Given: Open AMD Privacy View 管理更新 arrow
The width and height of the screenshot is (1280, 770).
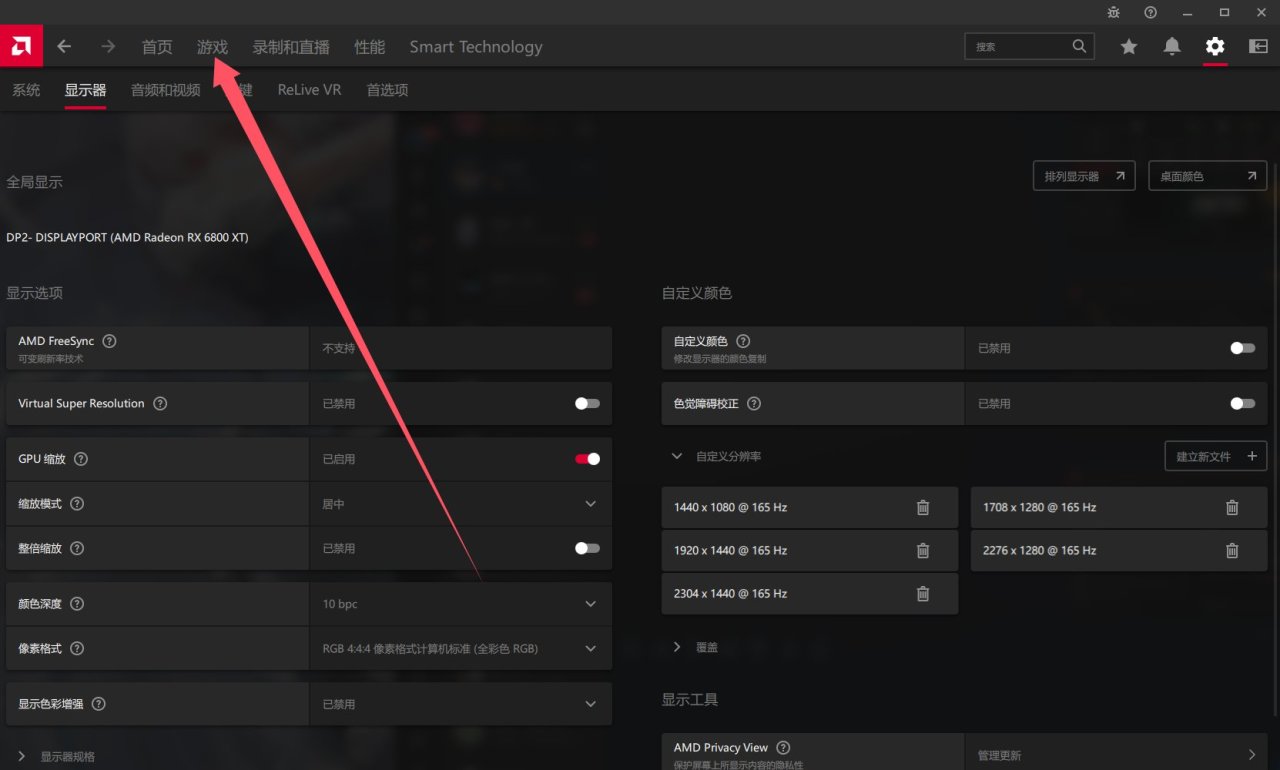Looking at the screenshot, I should (x=1252, y=755).
